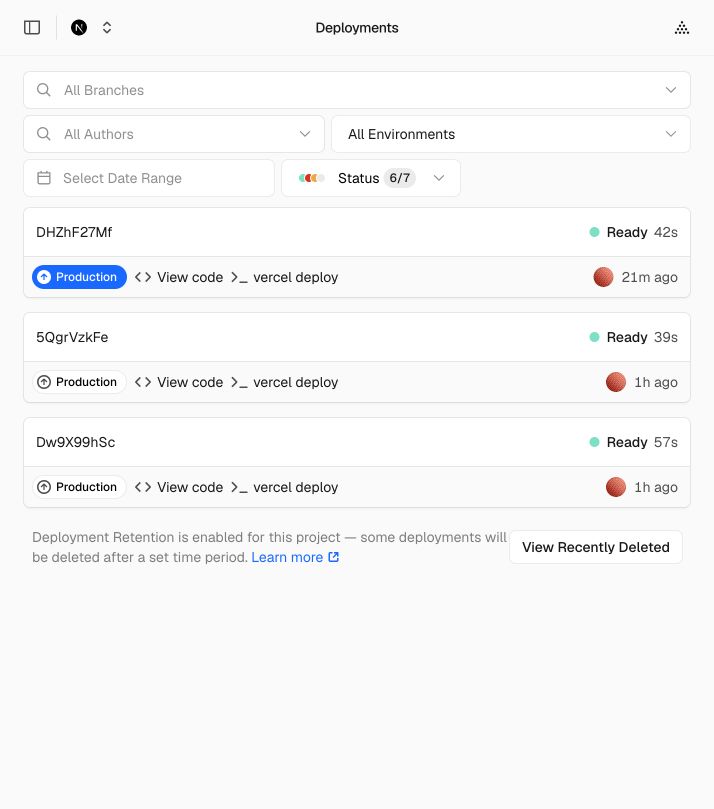The height and width of the screenshot is (809, 714).
Task: Click the code brackets icon in DHZhF27Mf row
Action: (x=143, y=277)
